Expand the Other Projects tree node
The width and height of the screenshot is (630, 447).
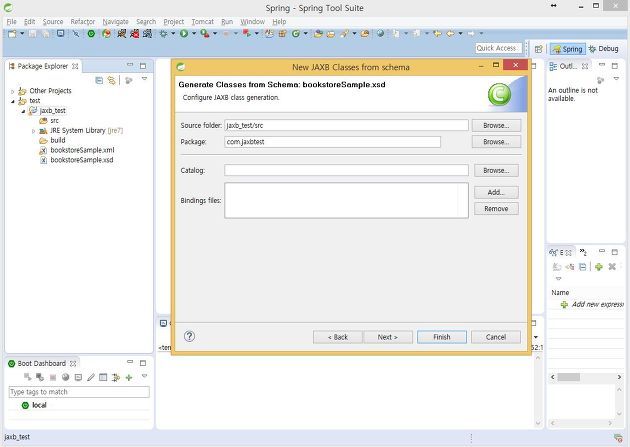point(12,91)
